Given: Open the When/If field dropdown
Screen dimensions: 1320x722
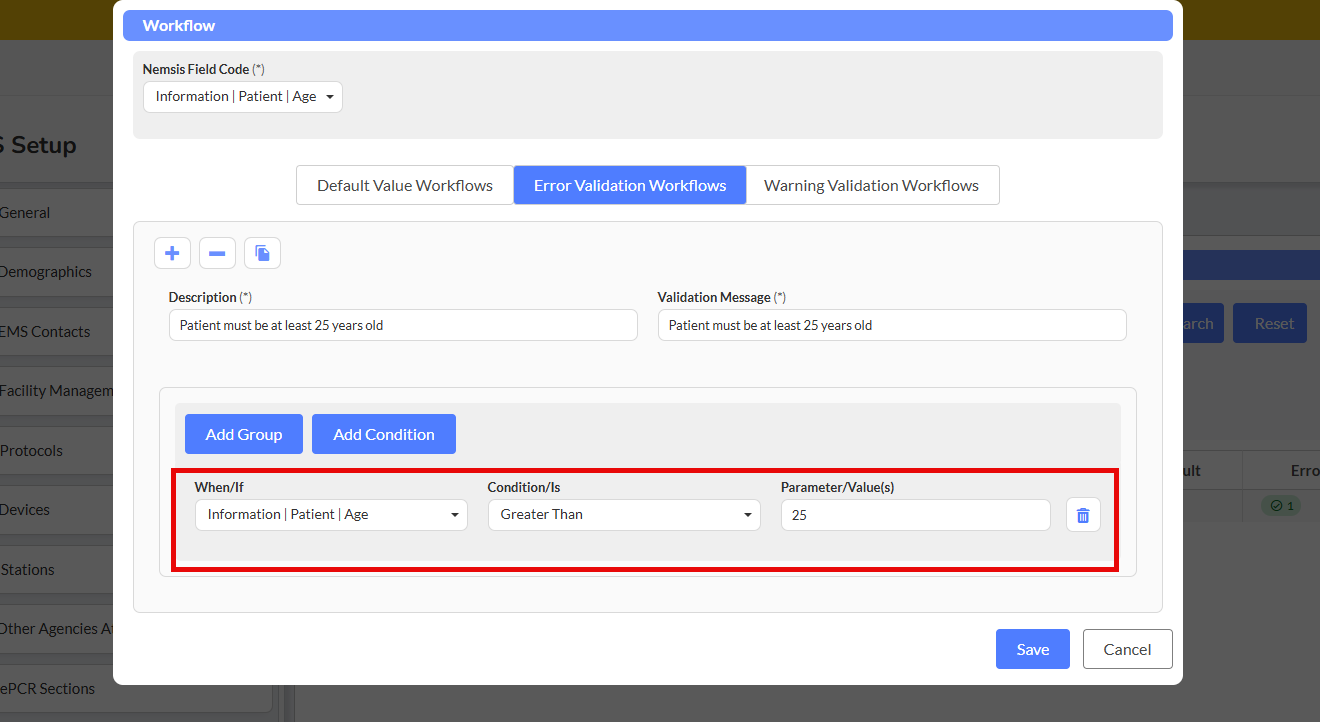Looking at the screenshot, I should click(x=331, y=515).
